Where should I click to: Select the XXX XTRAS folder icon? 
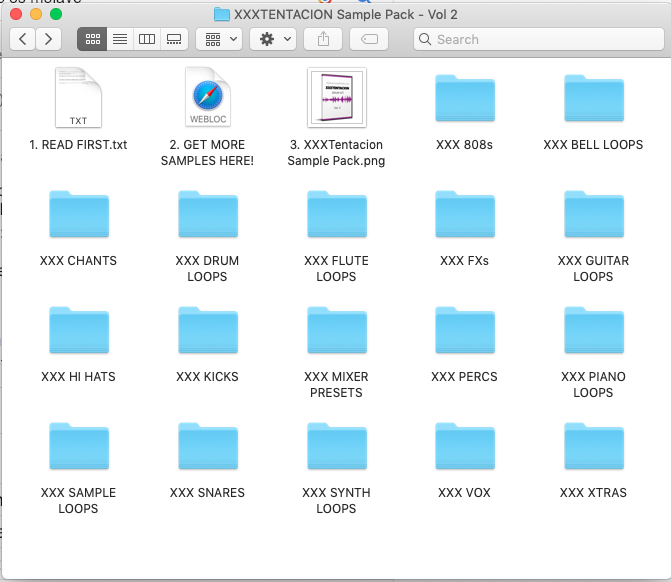tap(594, 446)
